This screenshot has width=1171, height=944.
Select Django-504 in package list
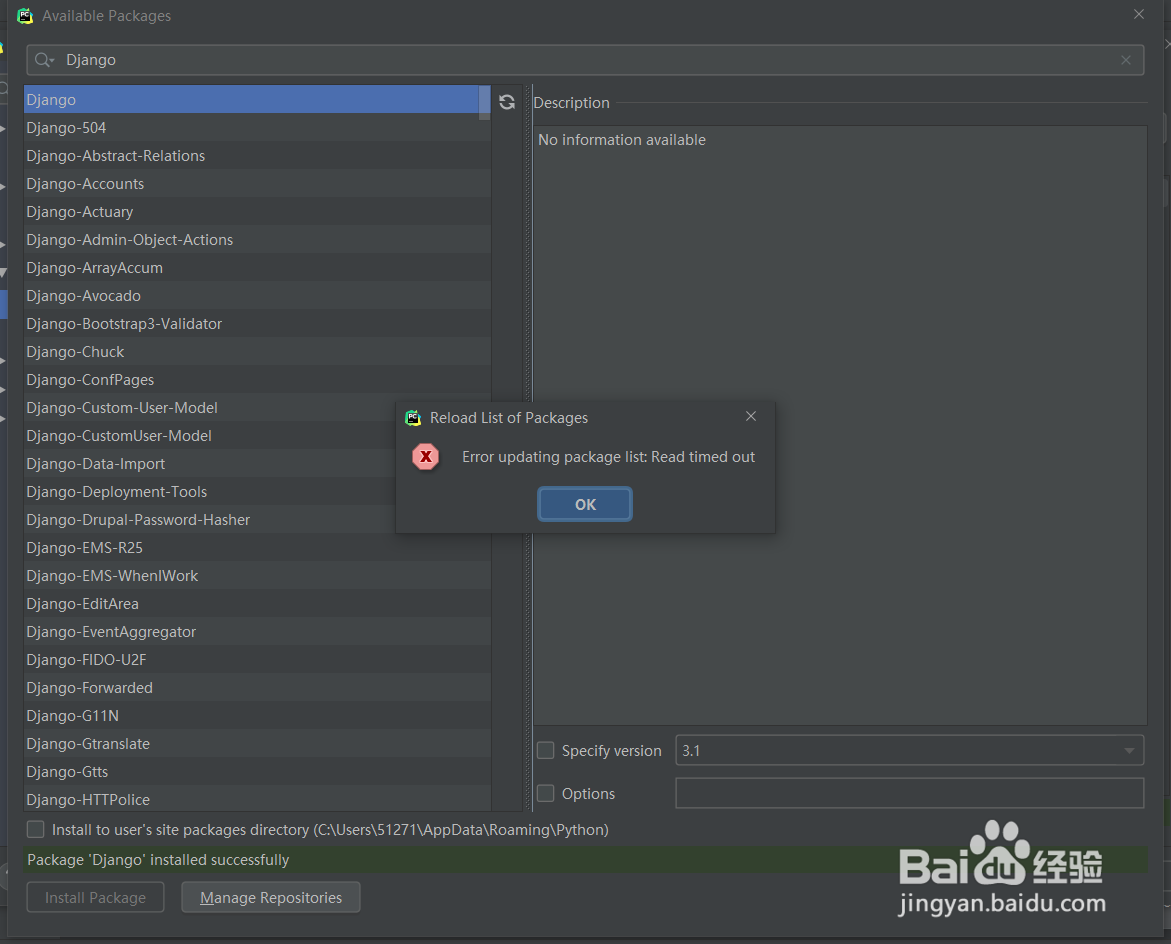coord(257,128)
